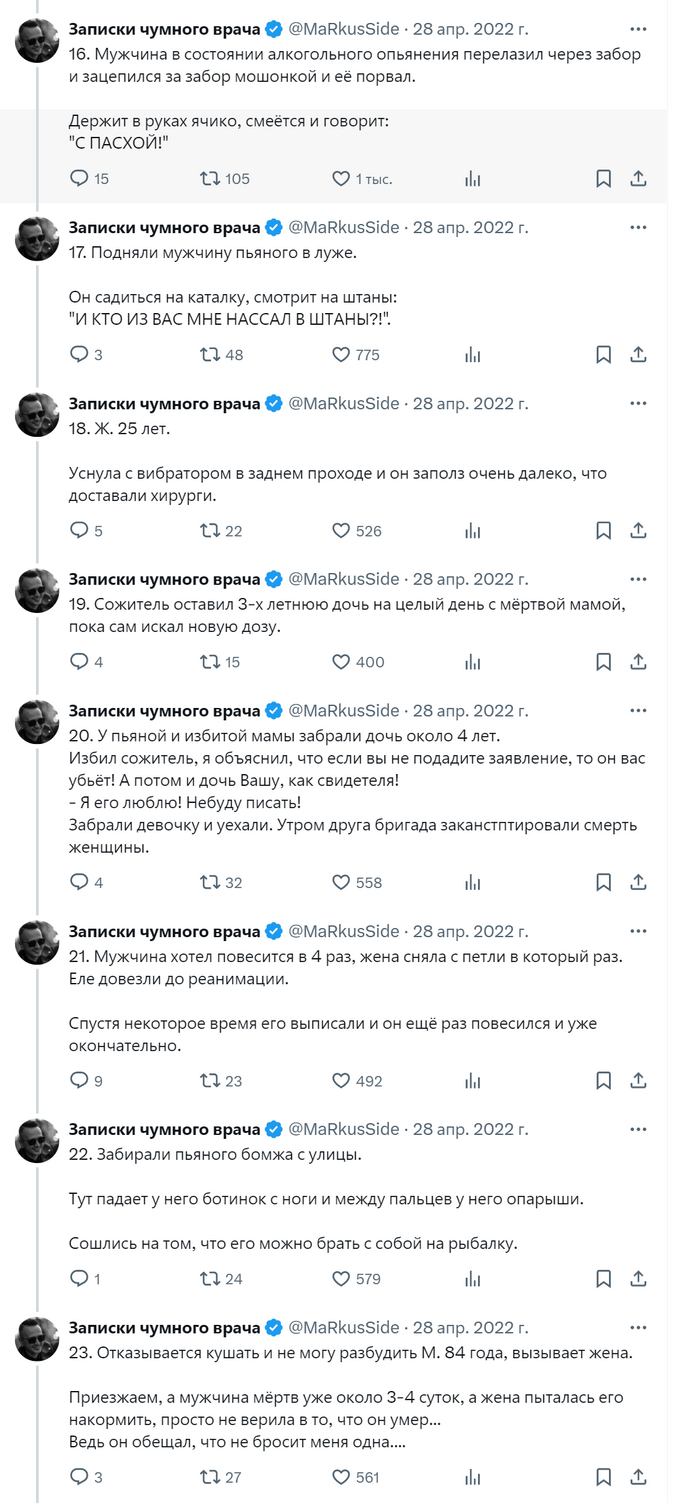Click profile avatar beside tweet 21
This screenshot has width=700, height=1503.
coord(37,943)
